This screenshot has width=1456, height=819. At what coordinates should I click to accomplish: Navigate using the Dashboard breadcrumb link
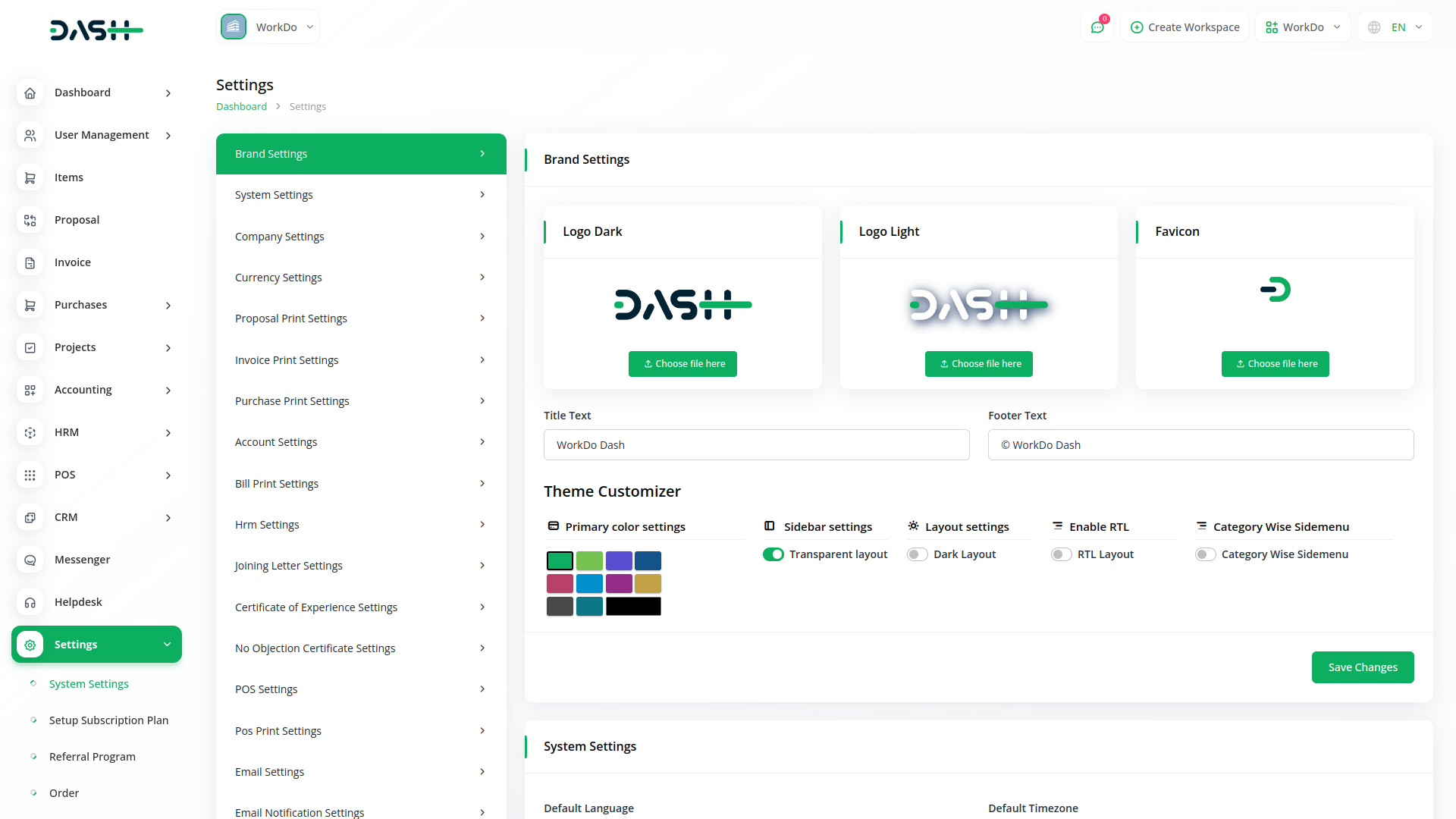point(241,106)
